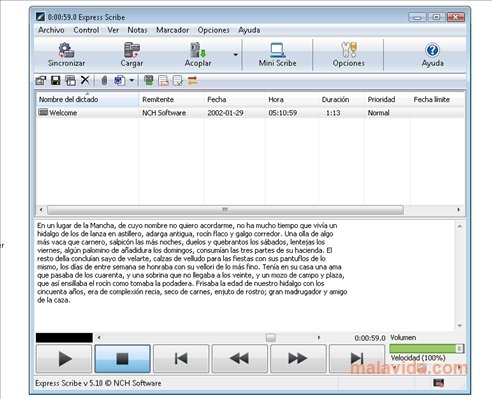Click the 0:00:59.0 elapsed time readout
Screen dimensions: 492x399
(370, 338)
